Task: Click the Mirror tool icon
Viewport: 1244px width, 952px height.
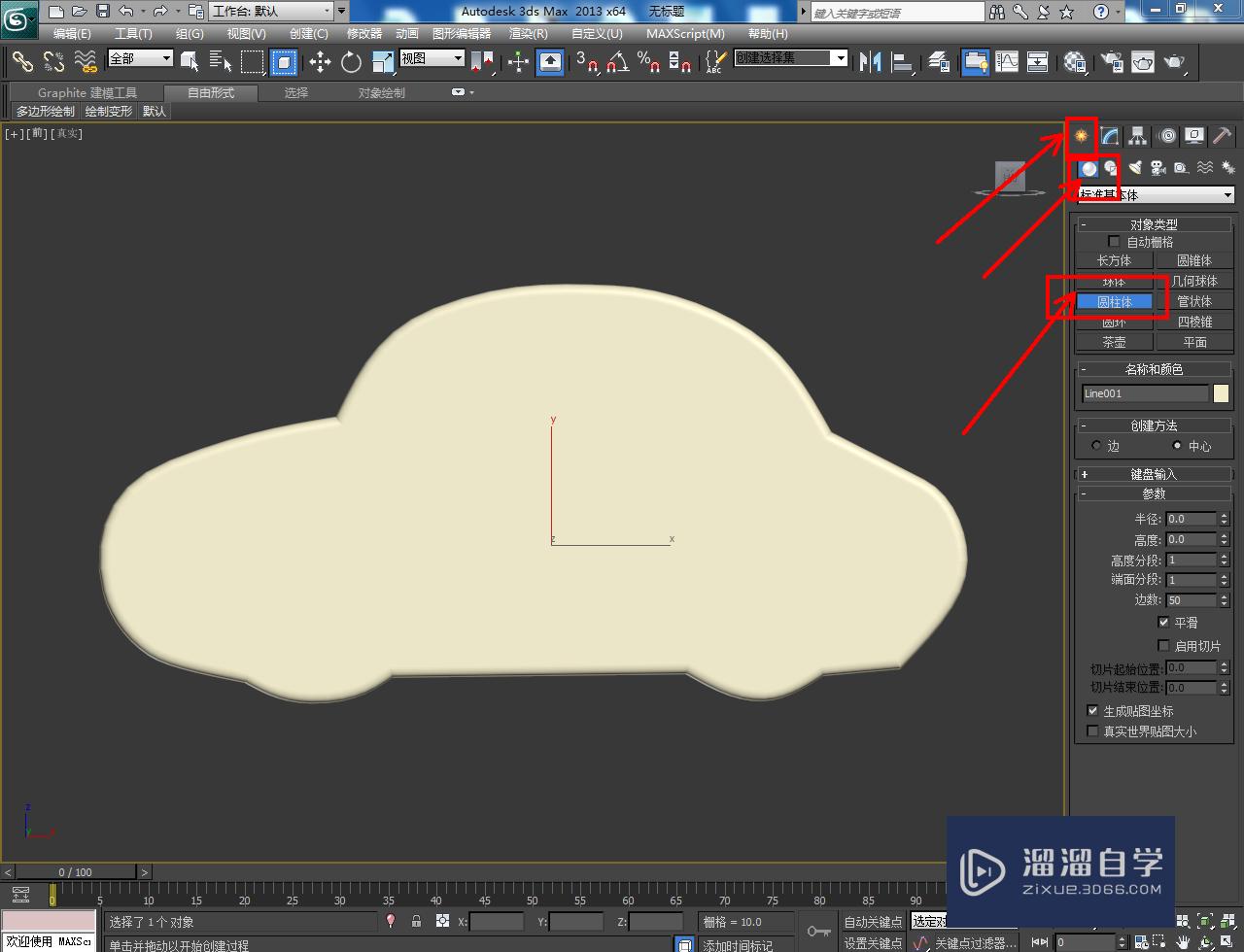Action: [x=871, y=62]
